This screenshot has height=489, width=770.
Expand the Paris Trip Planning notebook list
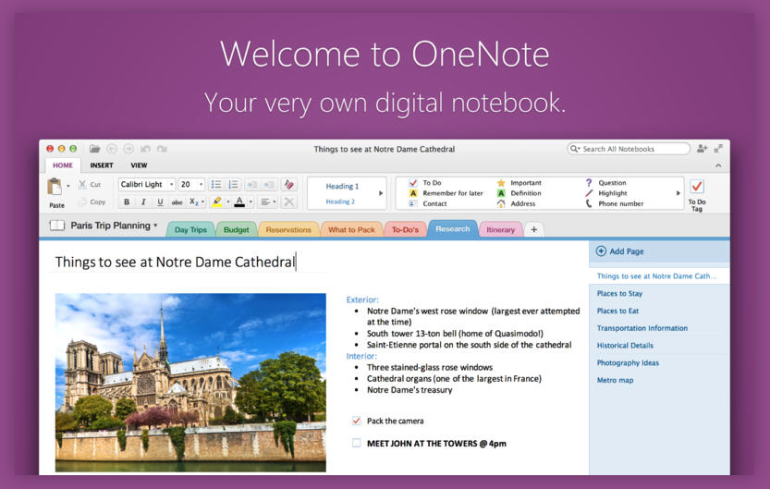(x=155, y=226)
